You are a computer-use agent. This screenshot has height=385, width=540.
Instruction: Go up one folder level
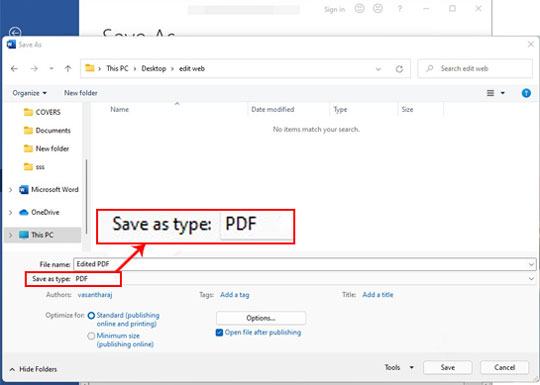68,69
